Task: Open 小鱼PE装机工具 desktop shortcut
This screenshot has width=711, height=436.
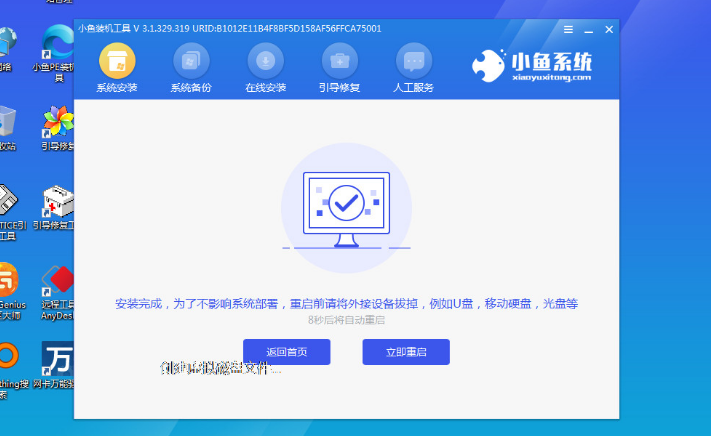Action: click(x=54, y=42)
